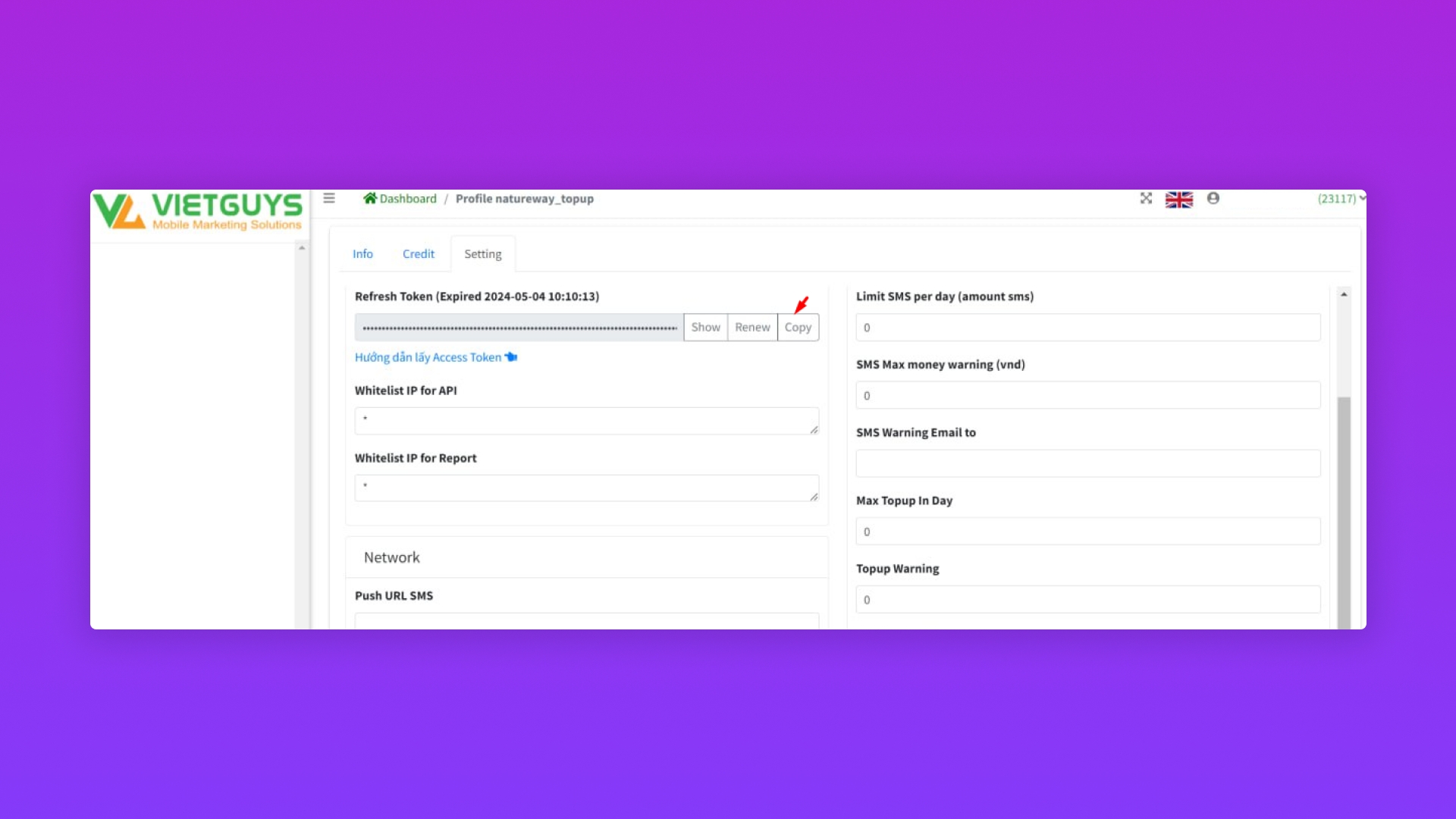Switch to the Credit tab
Screen dimensions: 1456x819
pos(418,254)
